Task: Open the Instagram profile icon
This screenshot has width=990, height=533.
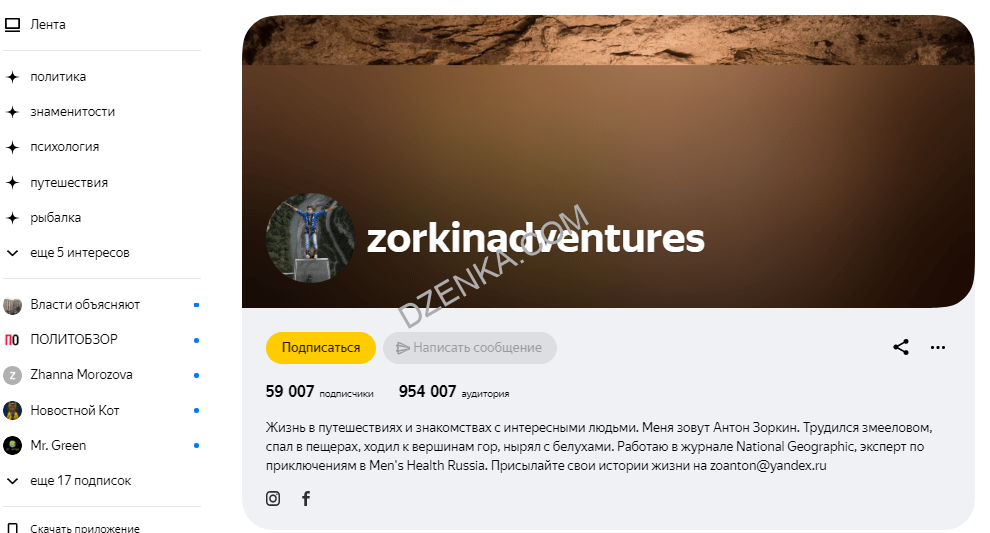Action: [273, 498]
